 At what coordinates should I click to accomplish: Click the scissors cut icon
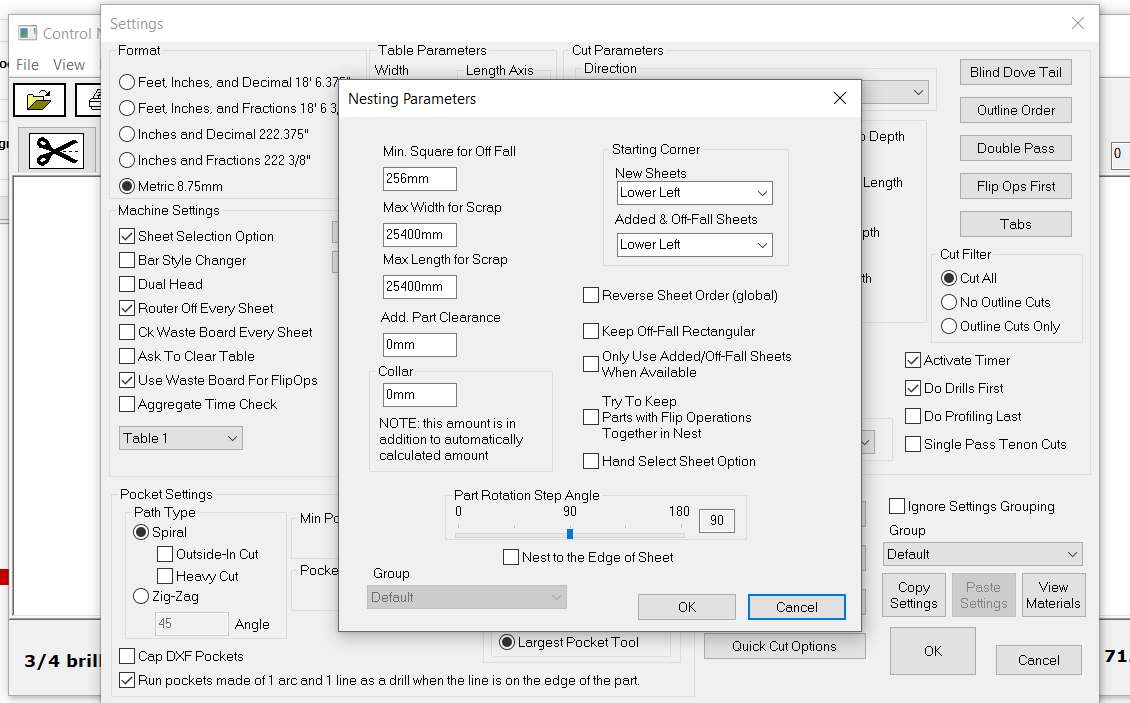[57, 150]
